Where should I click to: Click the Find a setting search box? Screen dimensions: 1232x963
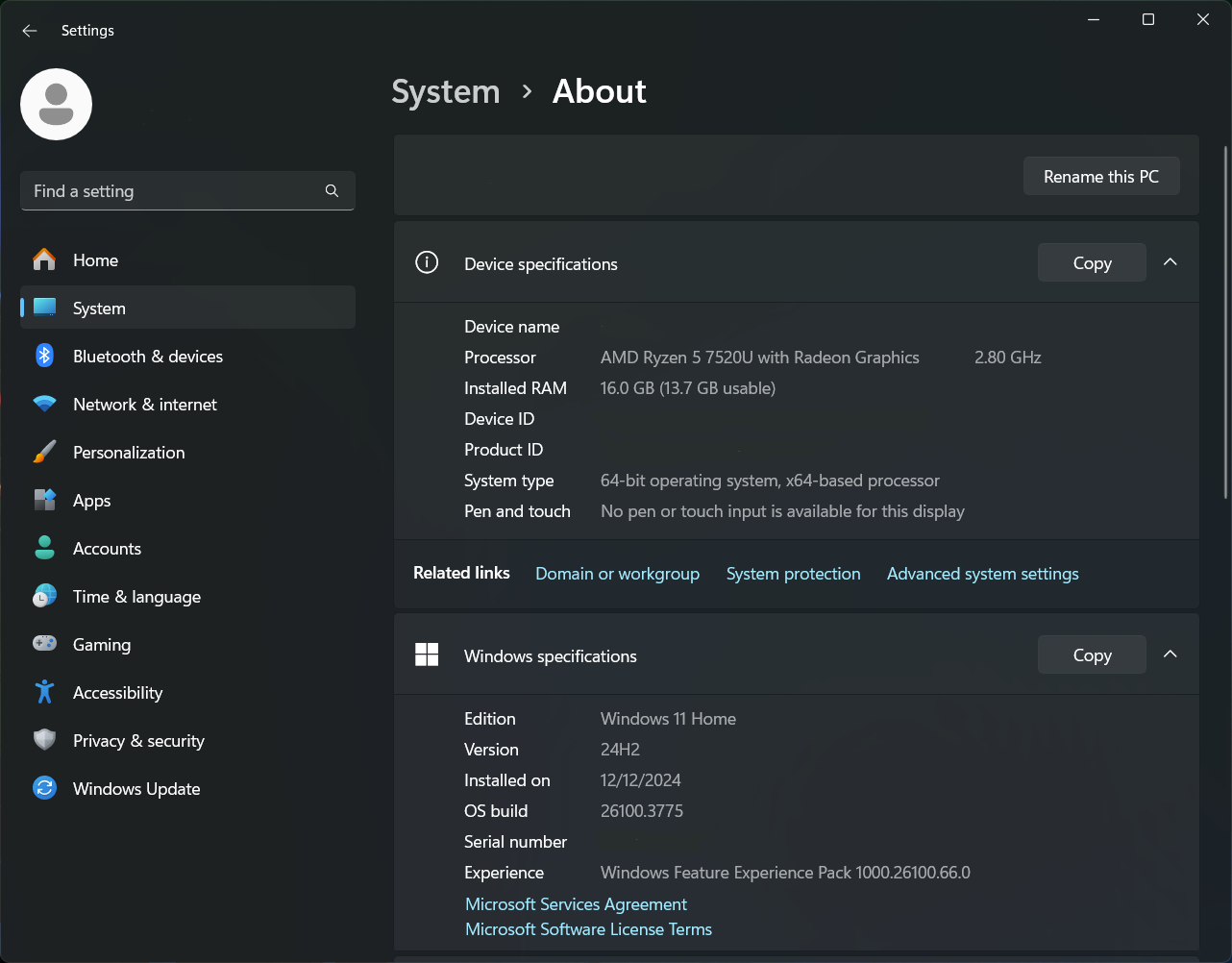tap(187, 190)
